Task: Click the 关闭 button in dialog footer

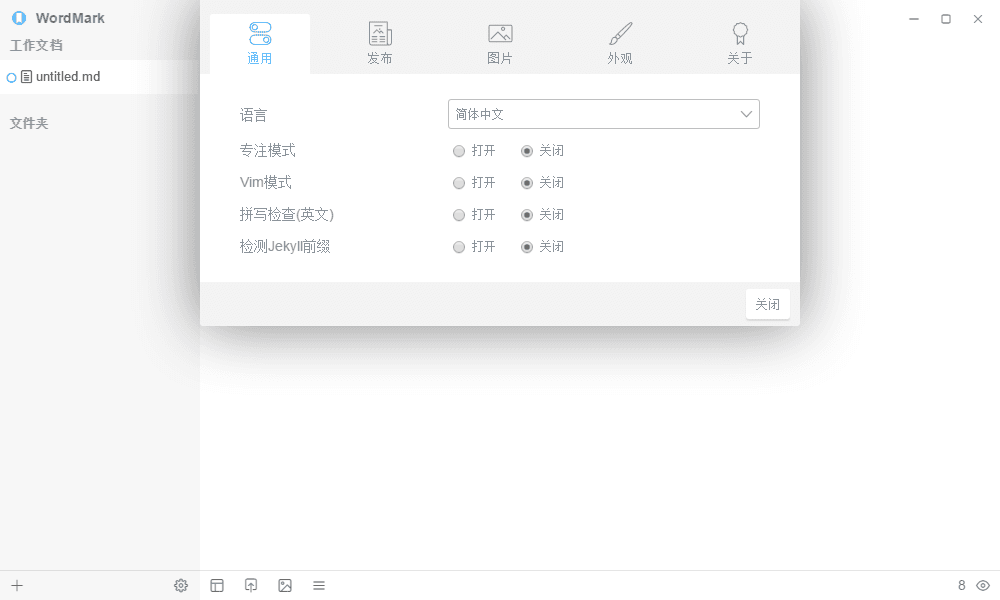Action: coord(767,304)
